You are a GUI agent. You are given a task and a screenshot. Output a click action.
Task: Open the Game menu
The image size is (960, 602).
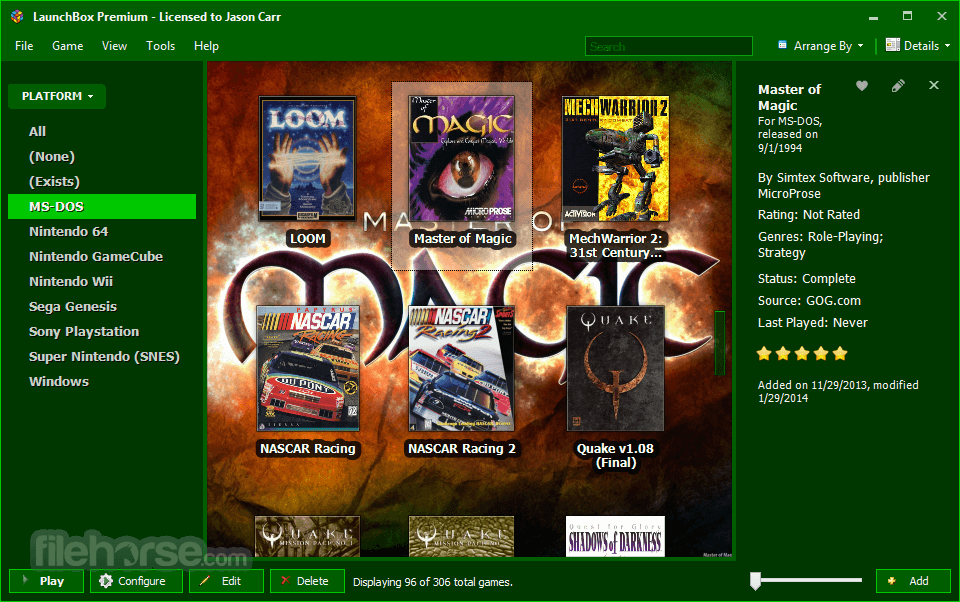click(x=67, y=46)
